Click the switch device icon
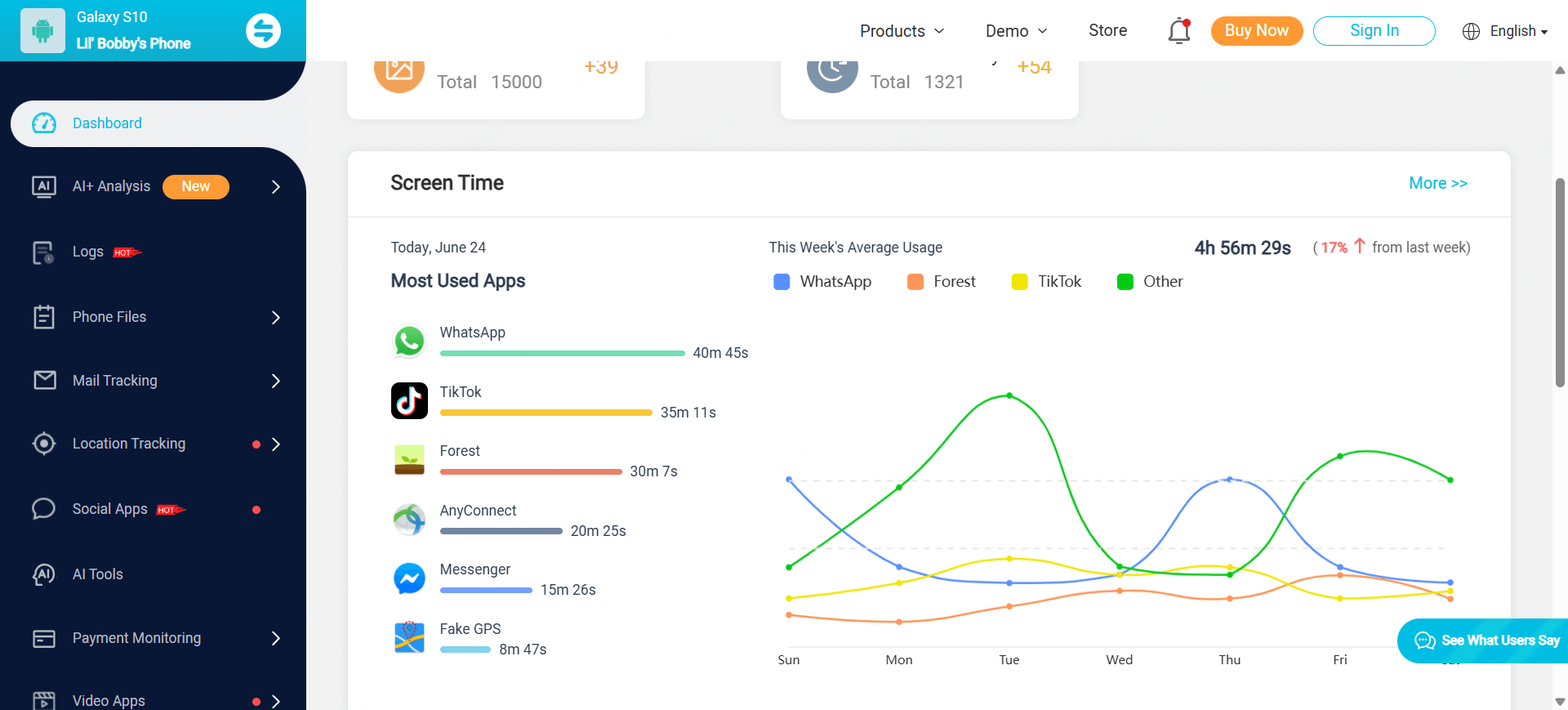This screenshot has width=1568, height=710. tap(263, 31)
